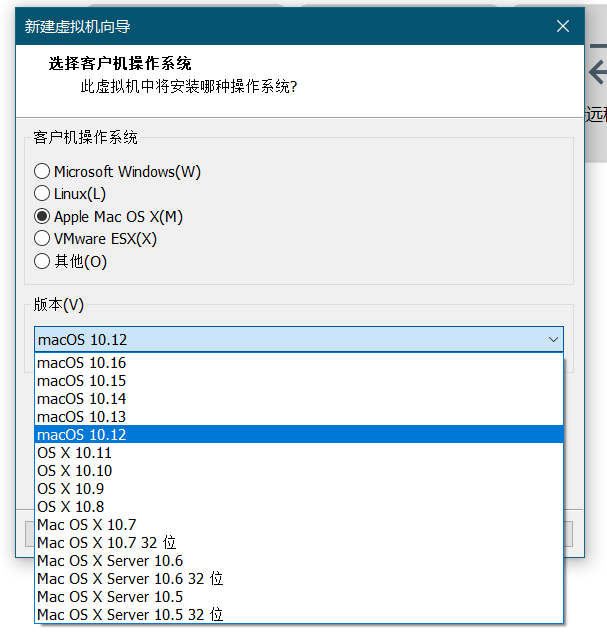Collapse the 版本 dropdown using its arrow
607x632 pixels.
pyautogui.click(x=553, y=339)
